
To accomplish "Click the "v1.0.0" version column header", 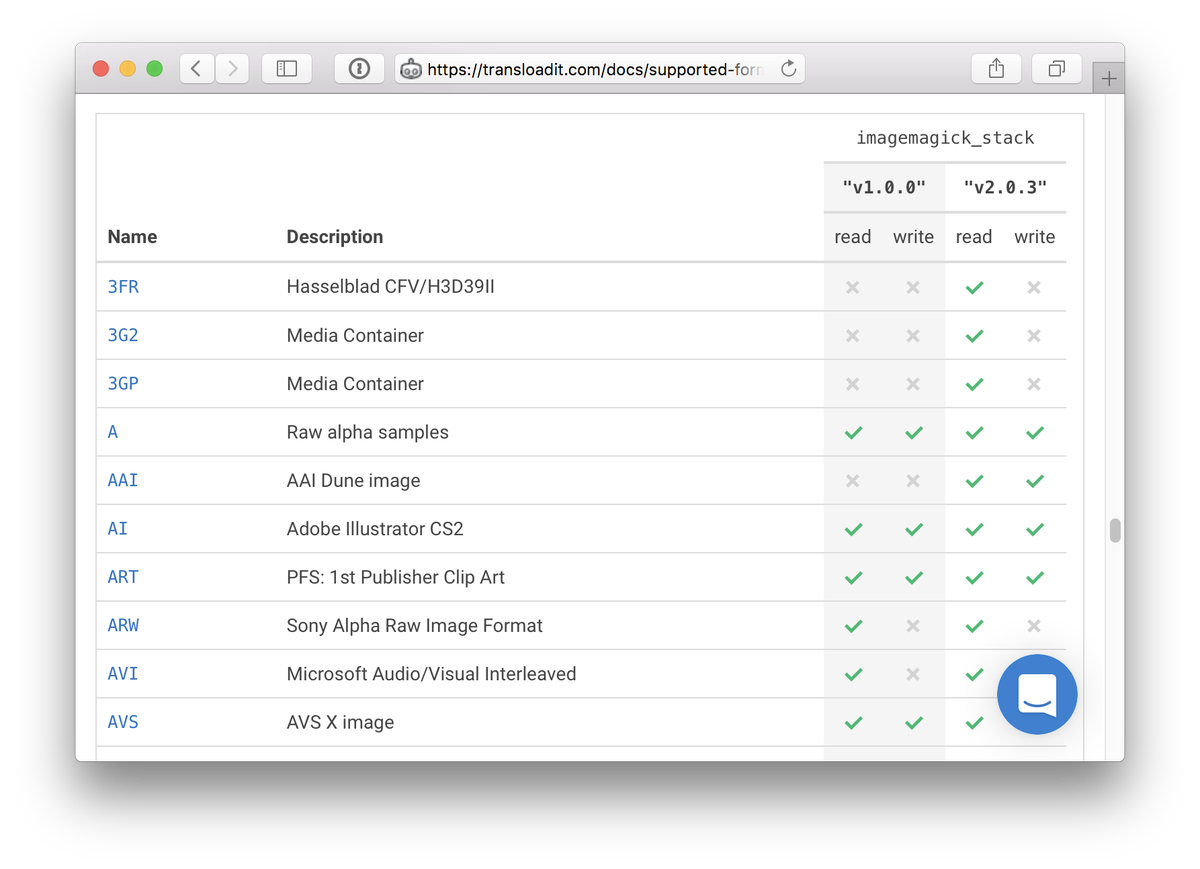I will 883,187.
